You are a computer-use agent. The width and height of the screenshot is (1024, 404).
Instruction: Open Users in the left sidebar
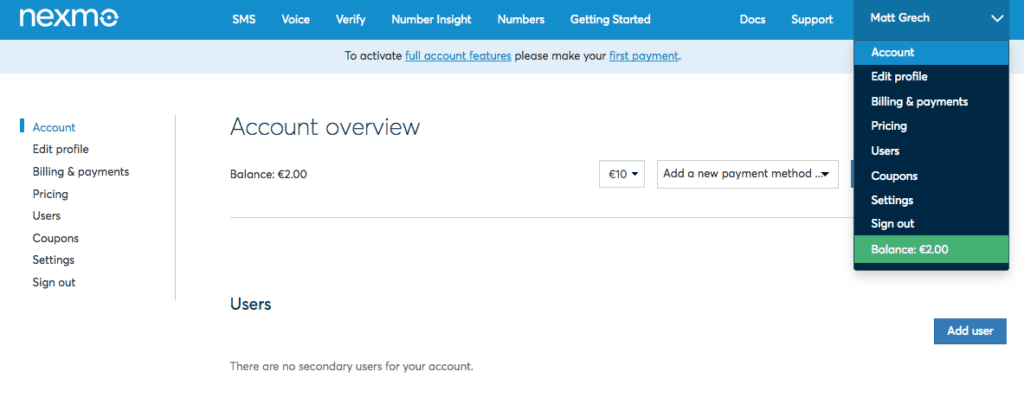[x=46, y=215]
